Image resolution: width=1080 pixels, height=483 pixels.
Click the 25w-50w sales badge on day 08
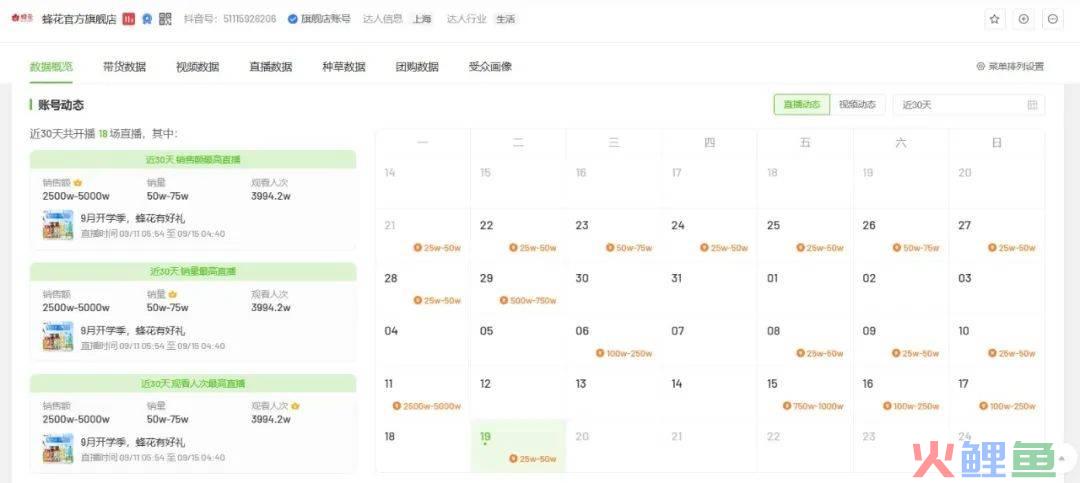tap(820, 353)
